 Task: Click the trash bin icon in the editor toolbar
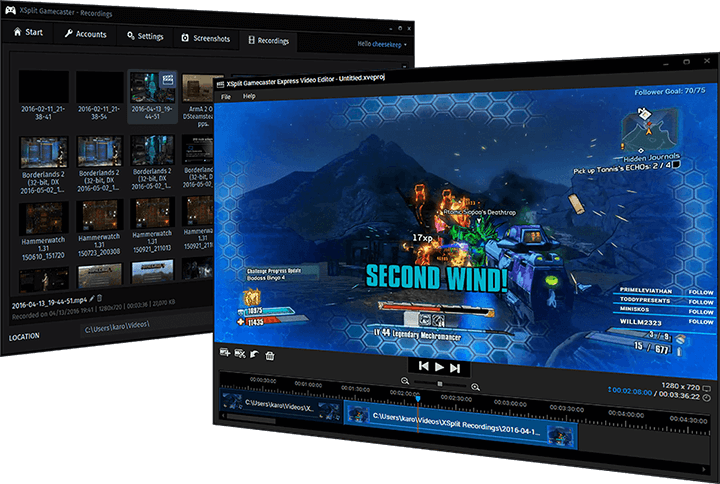pyautogui.click(x=270, y=355)
